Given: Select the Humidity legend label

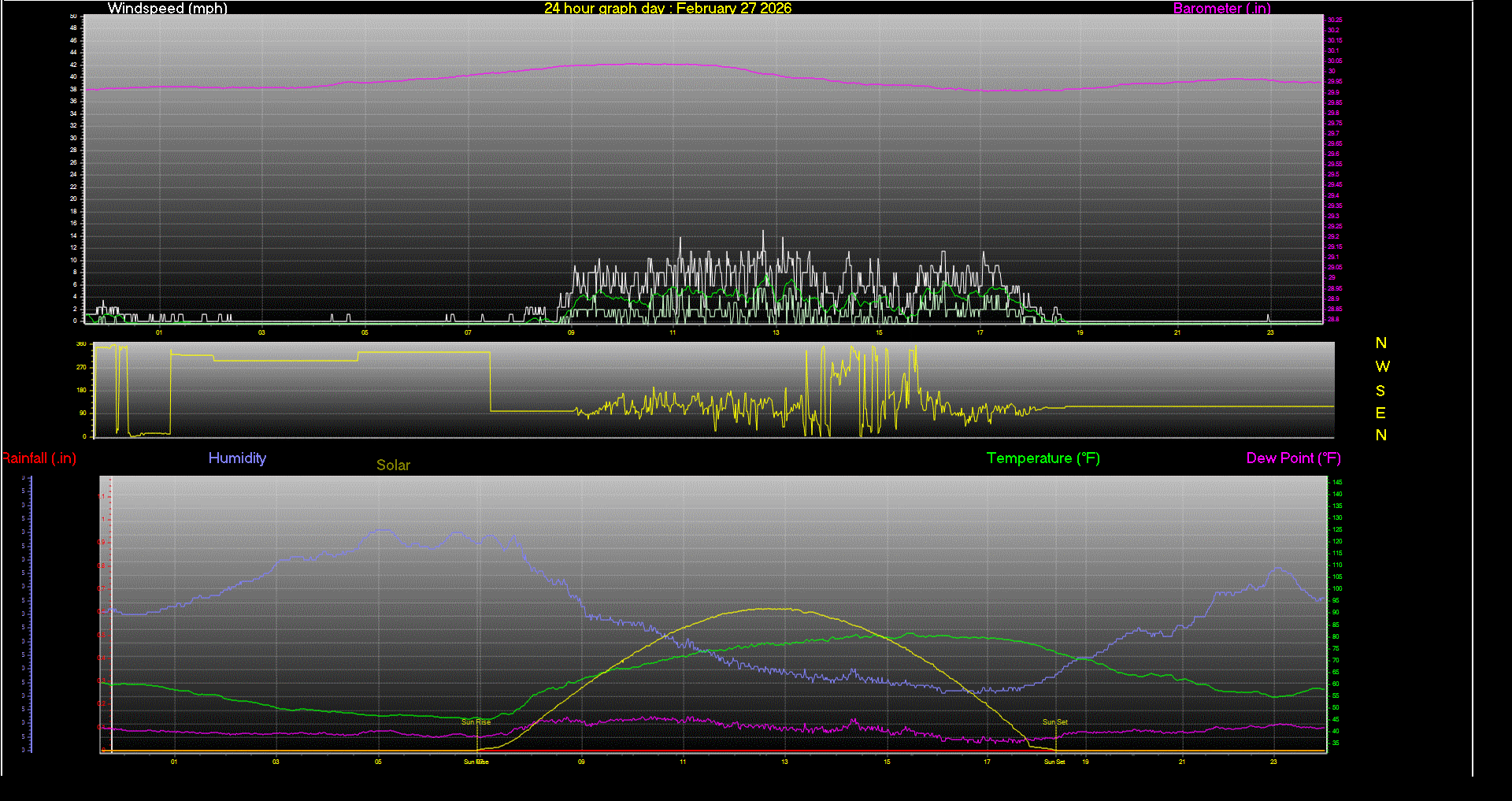Looking at the screenshot, I should (x=237, y=458).
